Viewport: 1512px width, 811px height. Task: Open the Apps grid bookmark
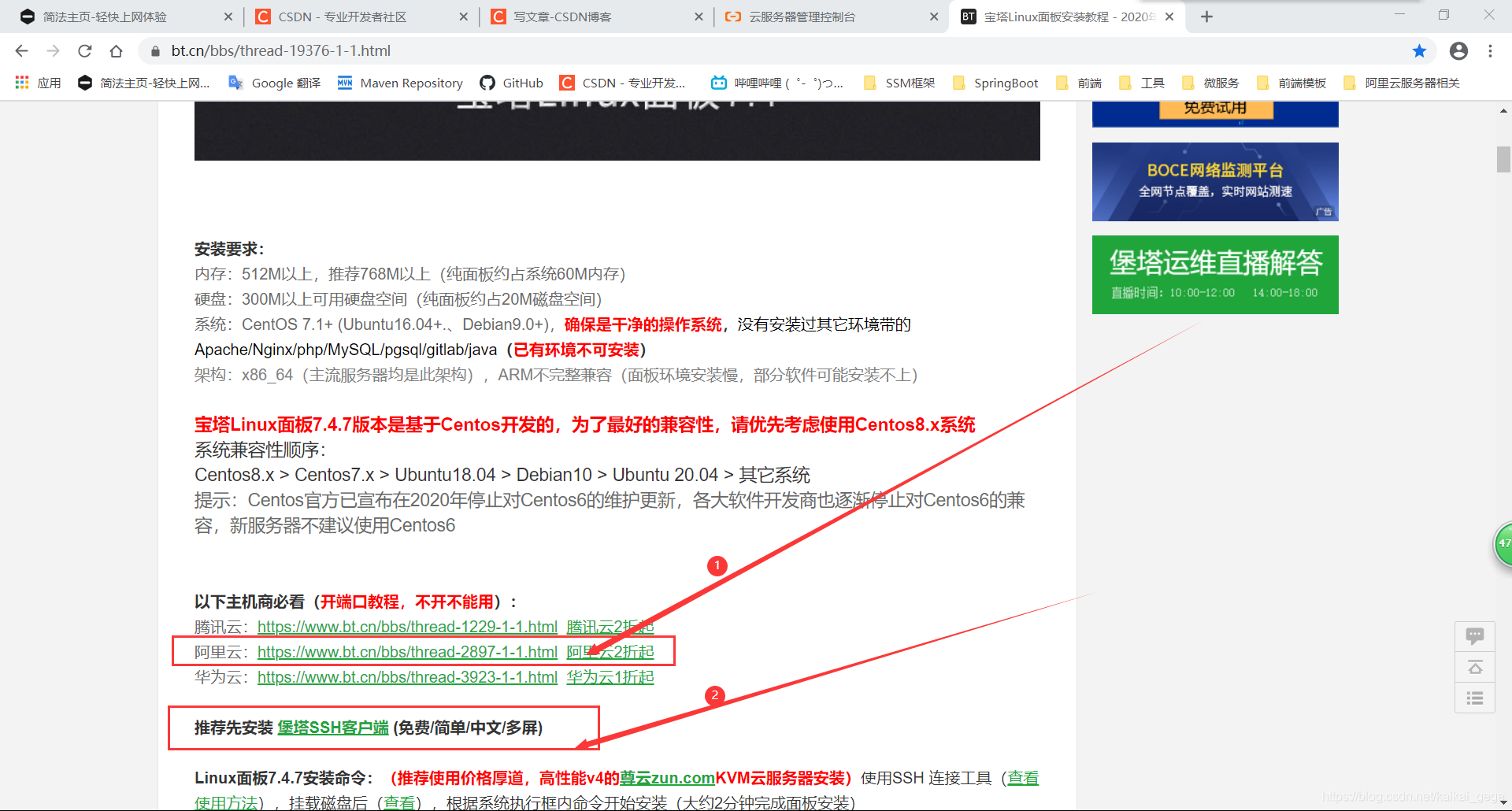coord(38,83)
